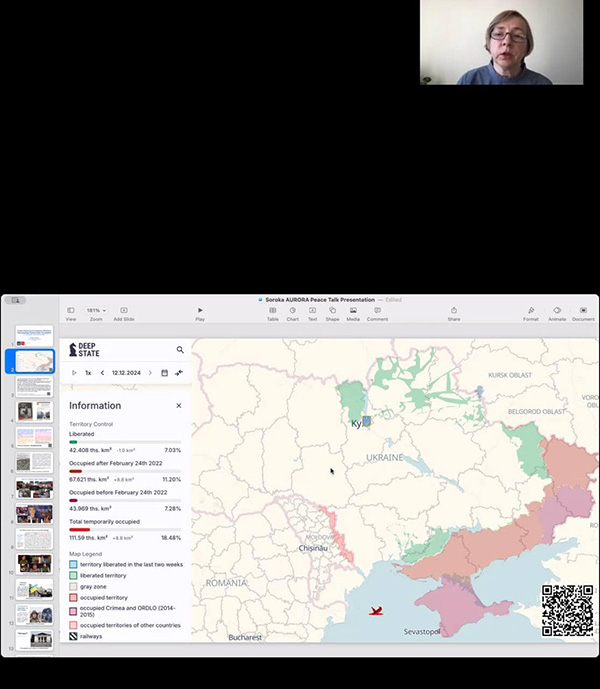Select slide 7 thumbnail
Screen dimensions: 600x689
[34, 488]
